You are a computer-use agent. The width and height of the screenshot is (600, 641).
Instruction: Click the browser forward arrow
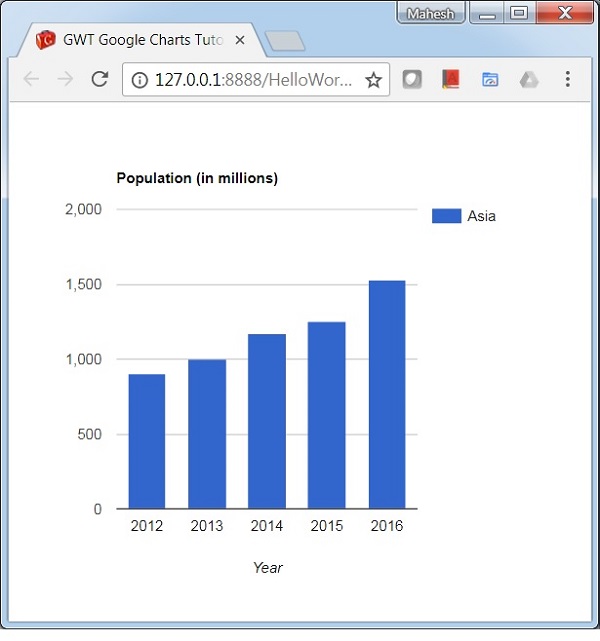pyautogui.click(x=65, y=80)
